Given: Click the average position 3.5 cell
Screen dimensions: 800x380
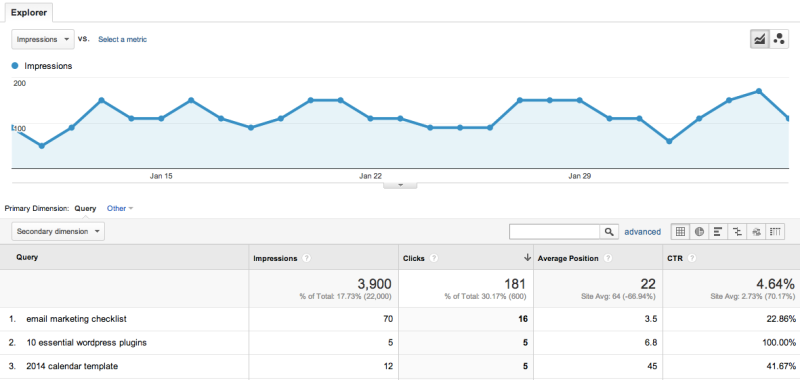Looking at the screenshot, I should click(652, 319).
